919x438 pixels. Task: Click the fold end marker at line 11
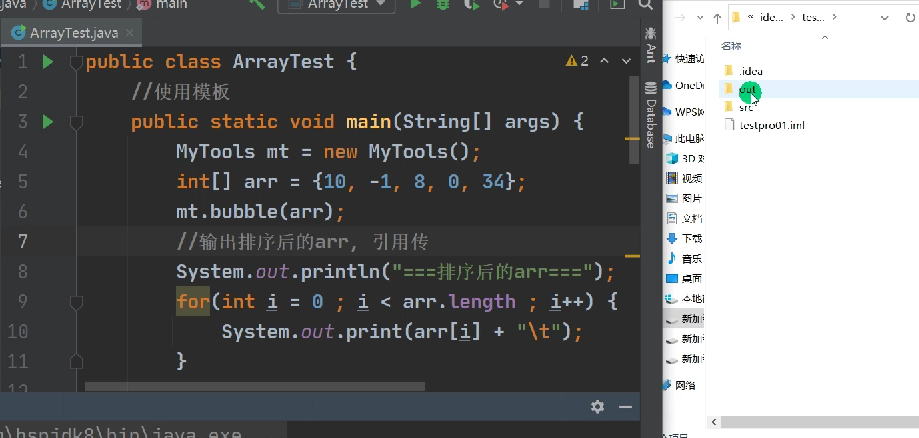pos(76,362)
